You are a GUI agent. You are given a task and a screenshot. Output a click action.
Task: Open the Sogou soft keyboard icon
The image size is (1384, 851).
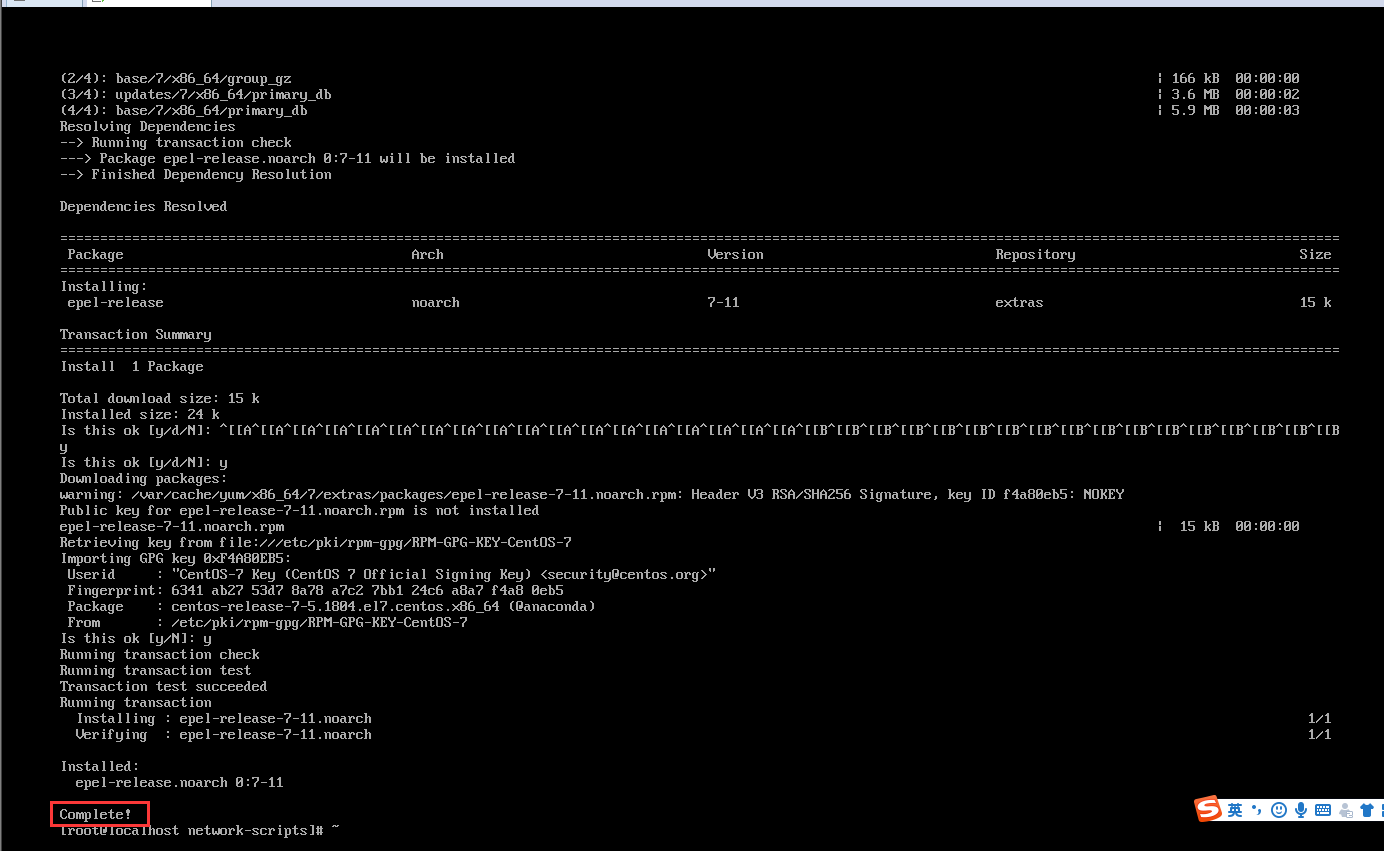click(x=1324, y=810)
